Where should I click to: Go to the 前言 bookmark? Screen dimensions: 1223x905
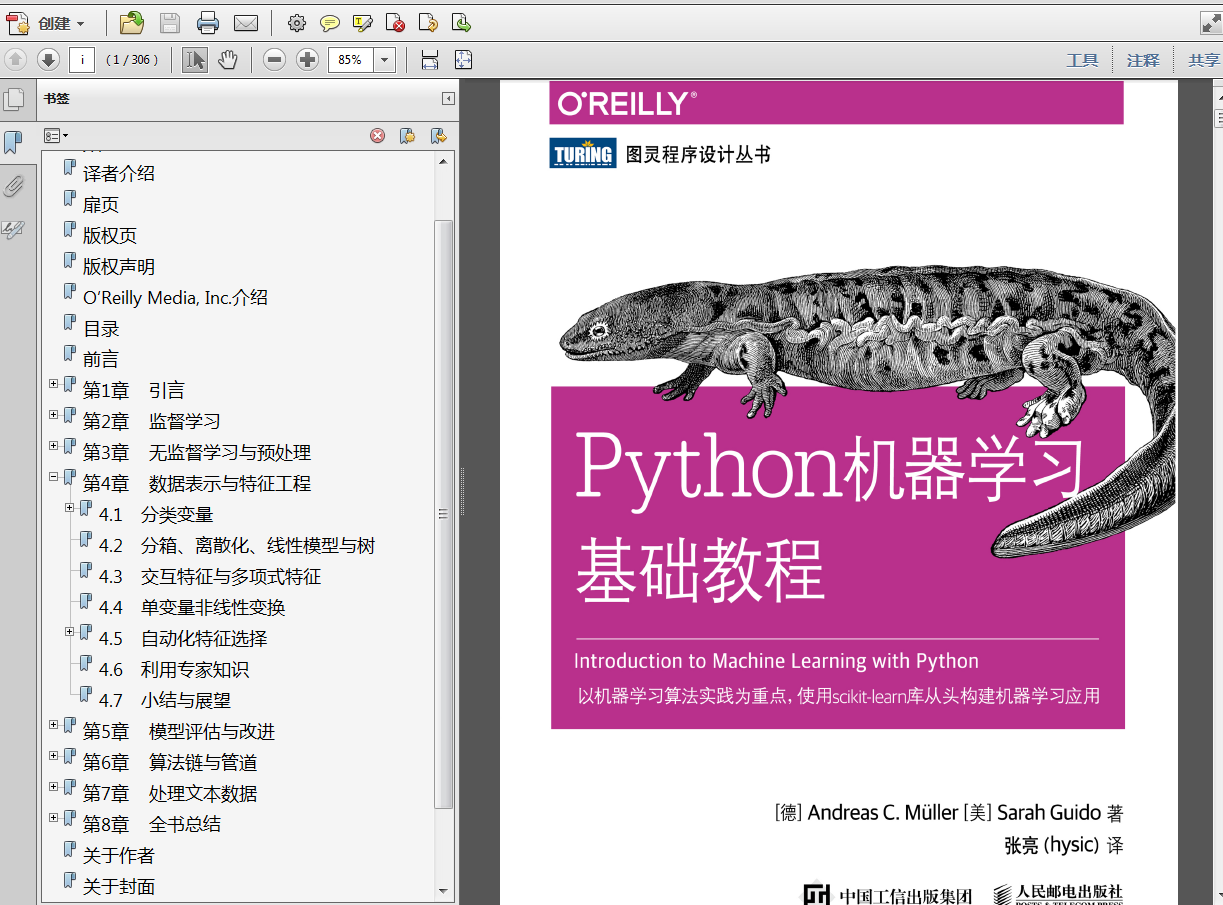(x=101, y=359)
